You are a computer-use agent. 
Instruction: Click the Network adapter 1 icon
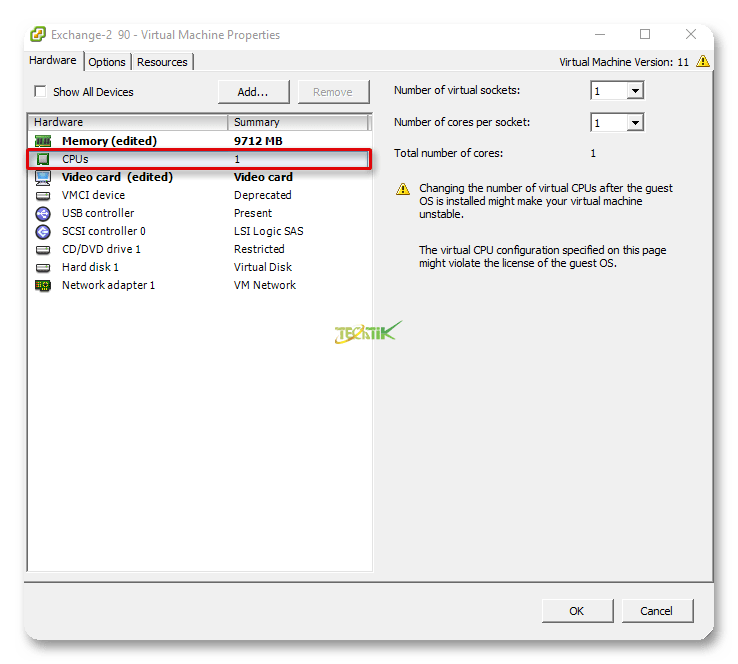click(x=43, y=285)
